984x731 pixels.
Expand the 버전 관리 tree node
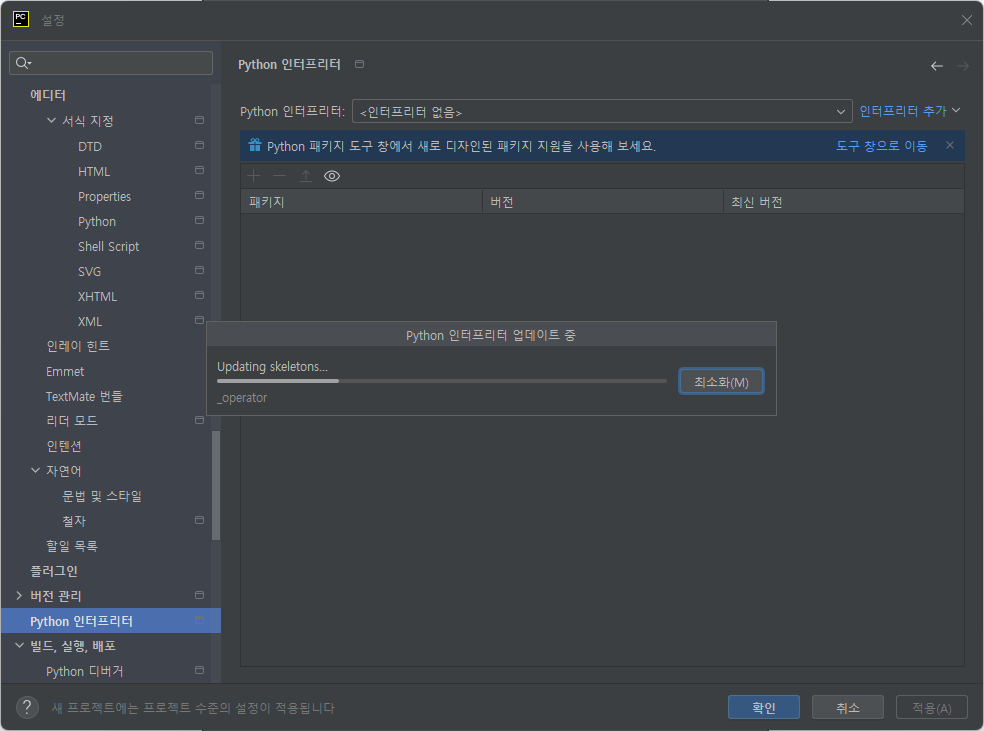click(19, 595)
